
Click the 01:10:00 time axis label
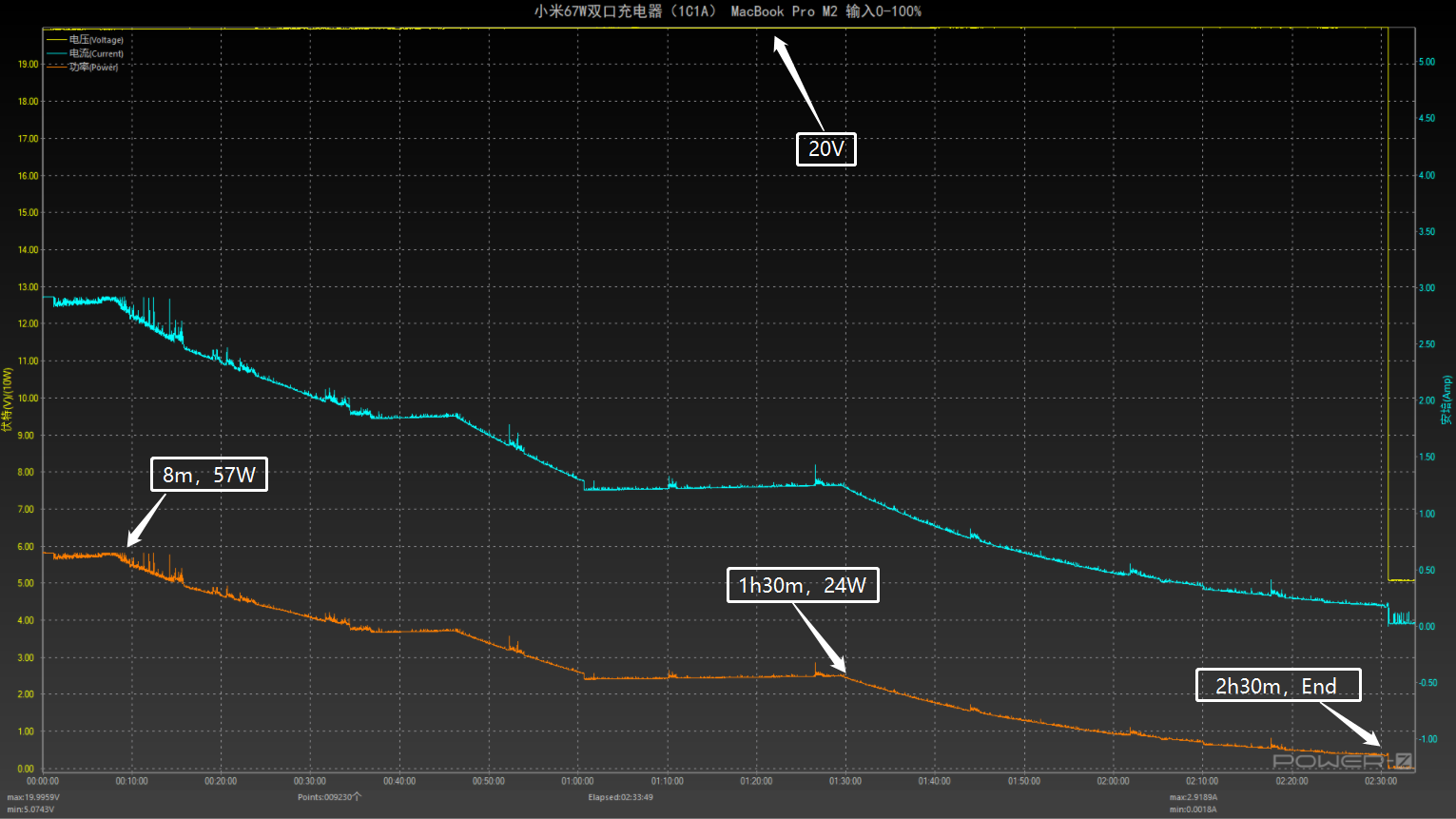tap(667, 781)
